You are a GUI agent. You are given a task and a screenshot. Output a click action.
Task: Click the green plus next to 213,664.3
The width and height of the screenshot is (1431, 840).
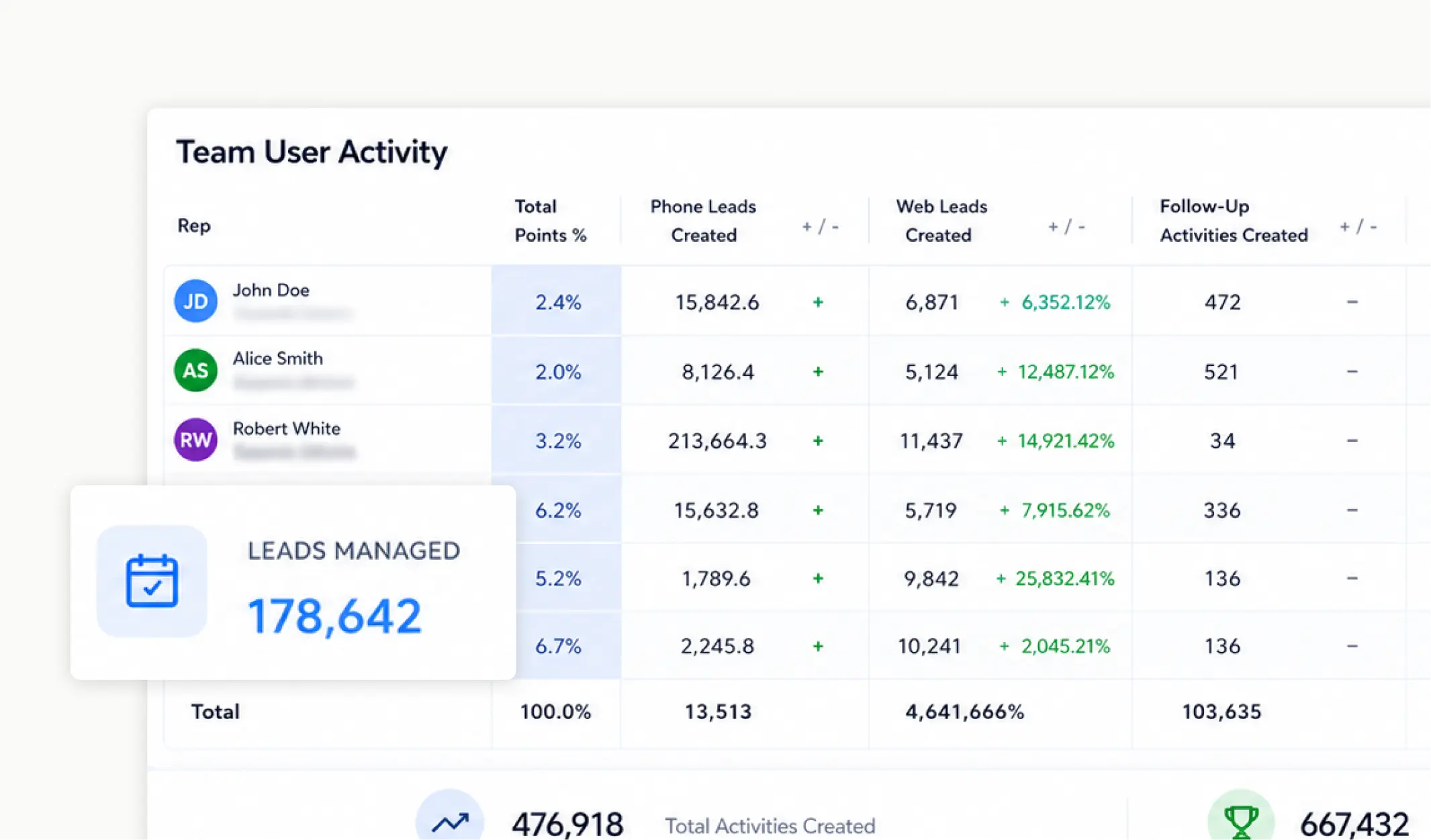pyautogui.click(x=818, y=440)
